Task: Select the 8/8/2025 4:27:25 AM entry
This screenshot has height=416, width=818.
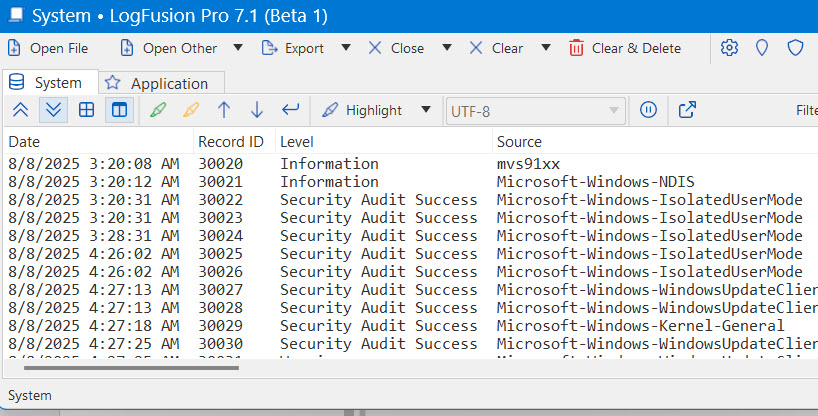Action: coord(411,344)
